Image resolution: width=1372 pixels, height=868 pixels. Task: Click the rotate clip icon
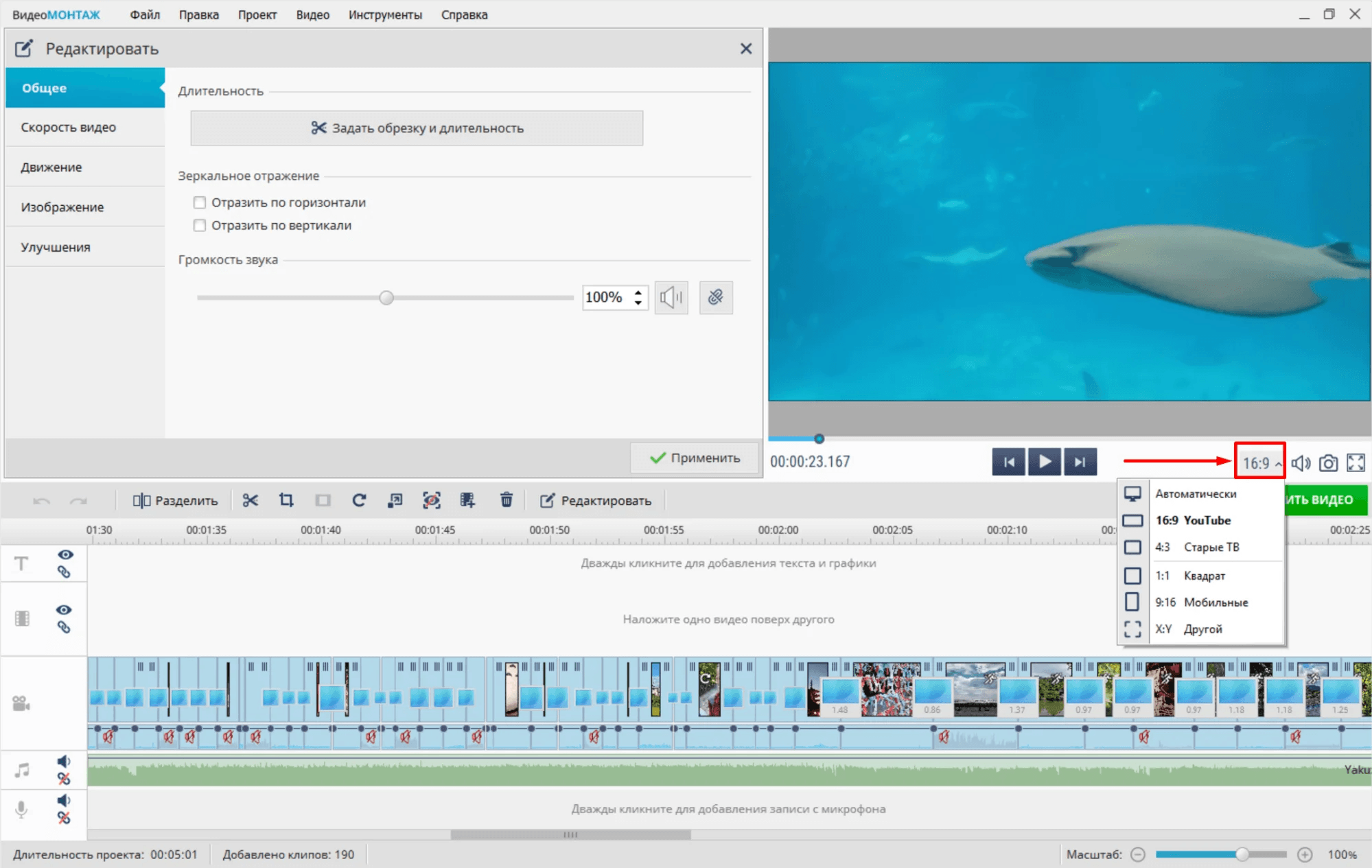358,500
